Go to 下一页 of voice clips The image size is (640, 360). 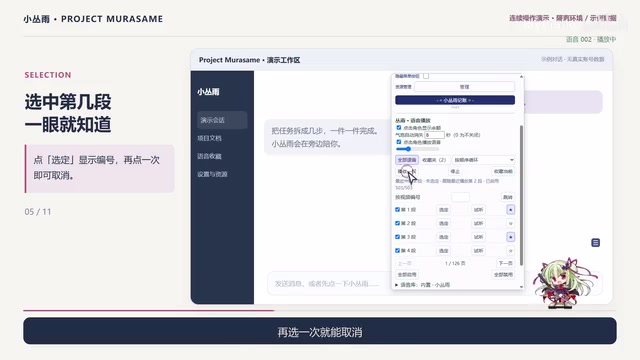point(506,263)
